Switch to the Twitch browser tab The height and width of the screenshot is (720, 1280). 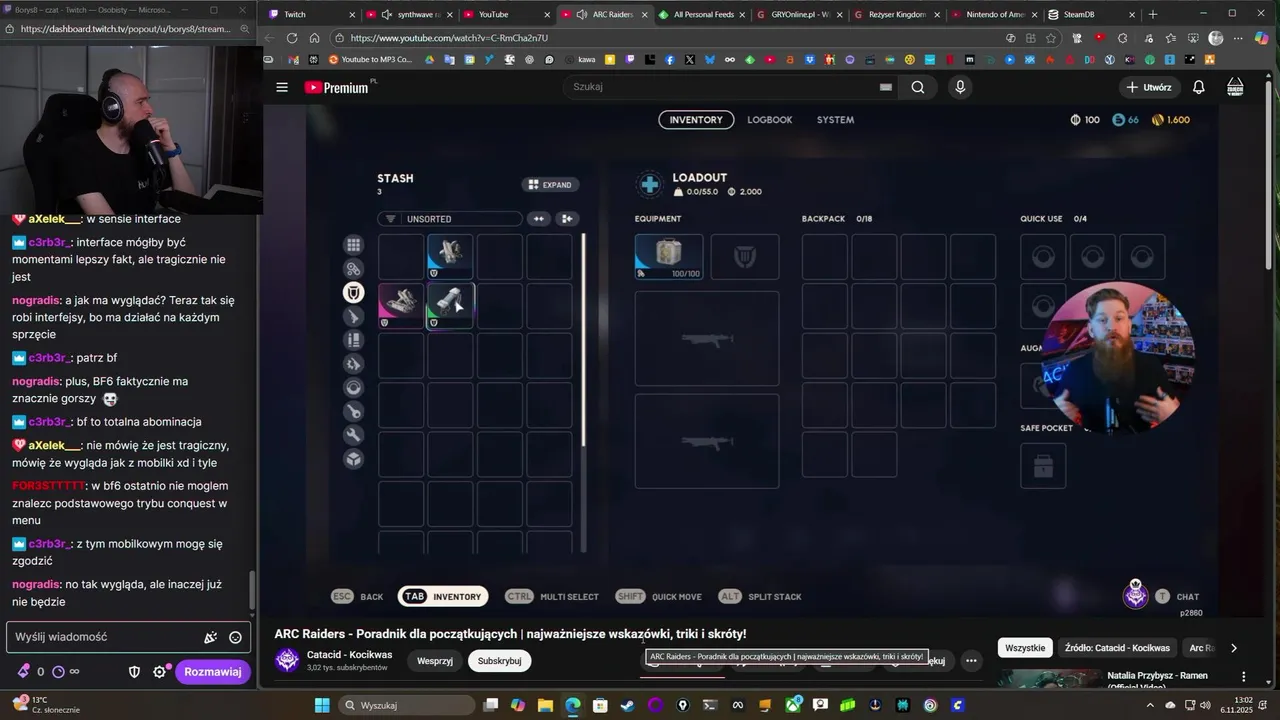(311, 14)
